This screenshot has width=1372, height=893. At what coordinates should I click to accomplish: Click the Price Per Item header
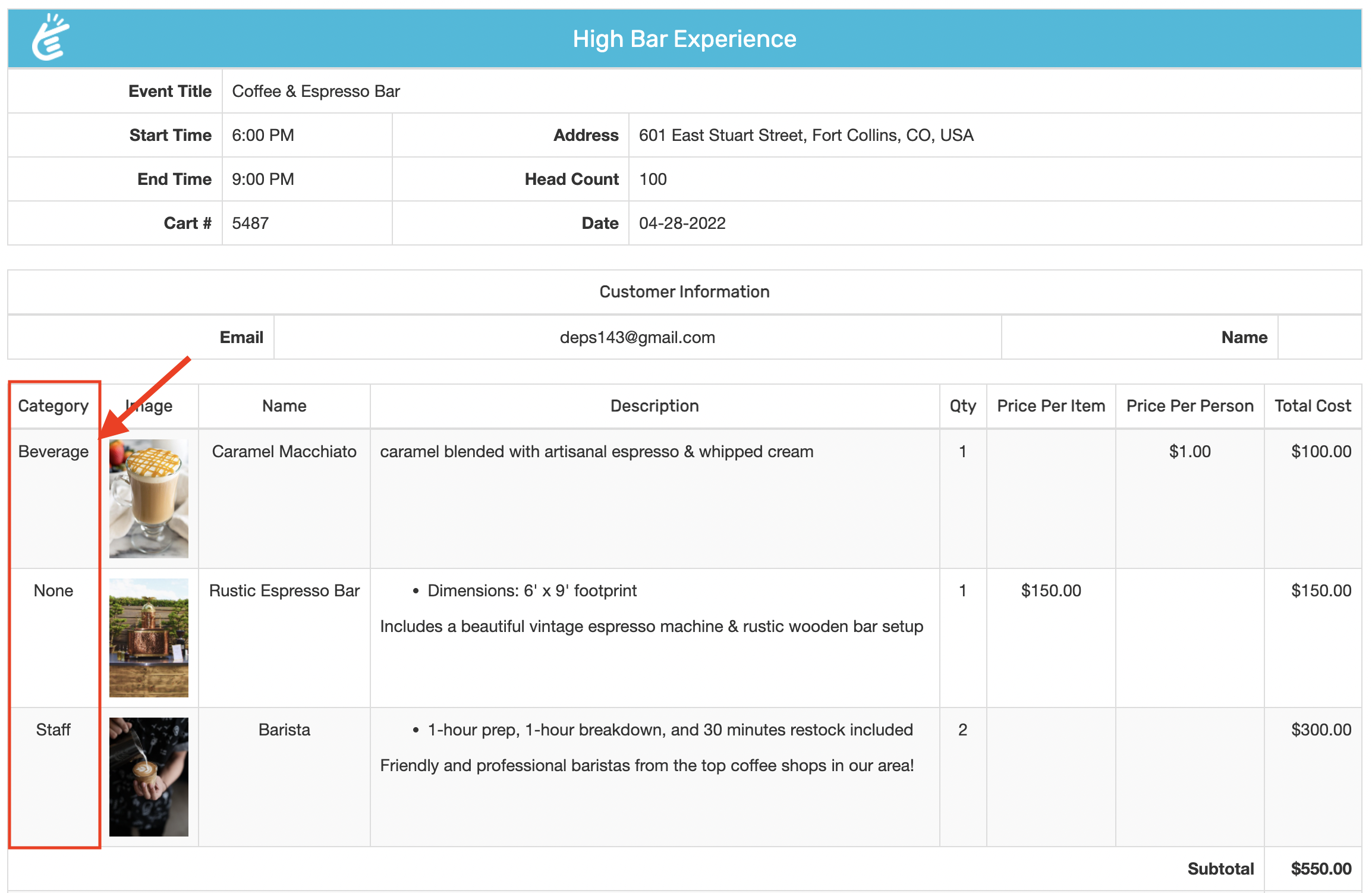1050,406
